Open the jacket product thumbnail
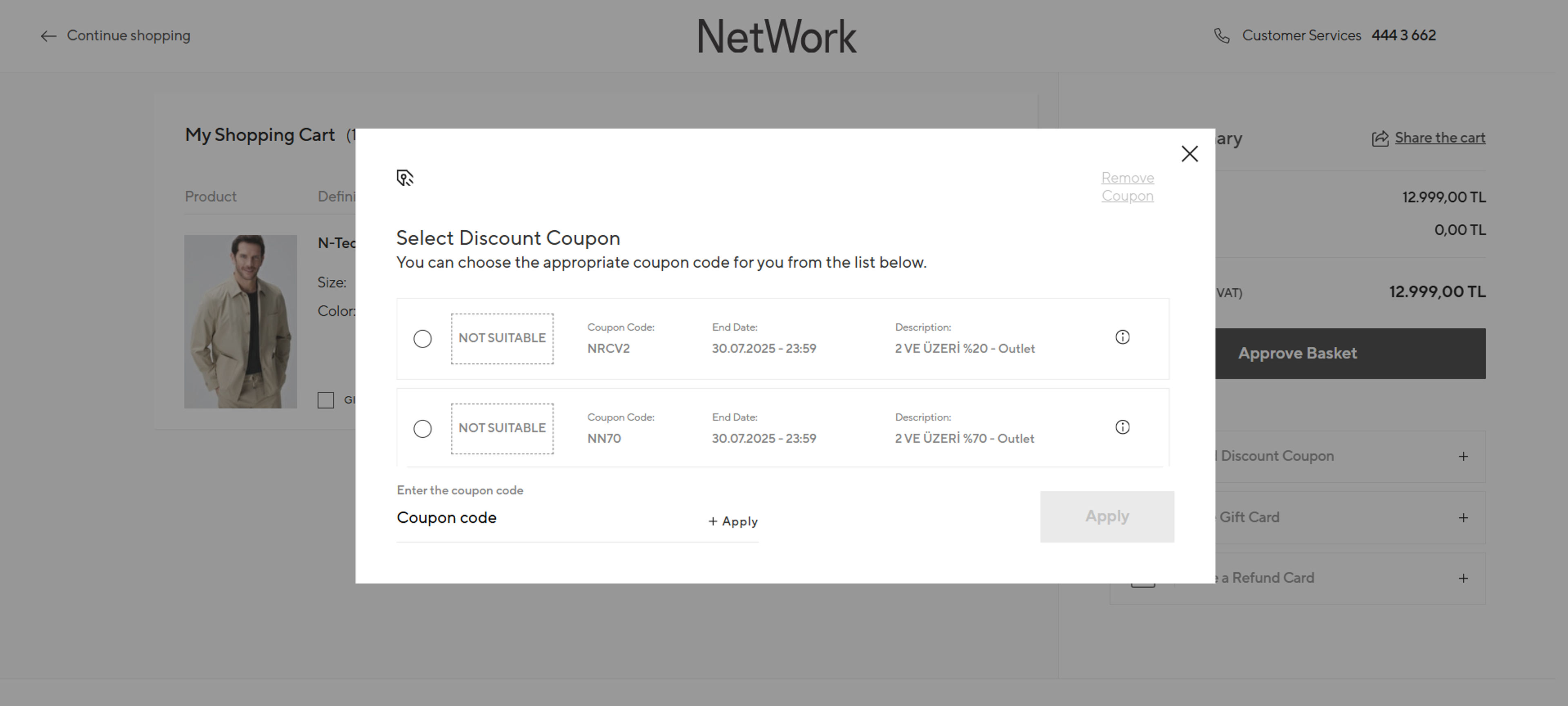This screenshot has height=706, width=1568. pos(241,321)
